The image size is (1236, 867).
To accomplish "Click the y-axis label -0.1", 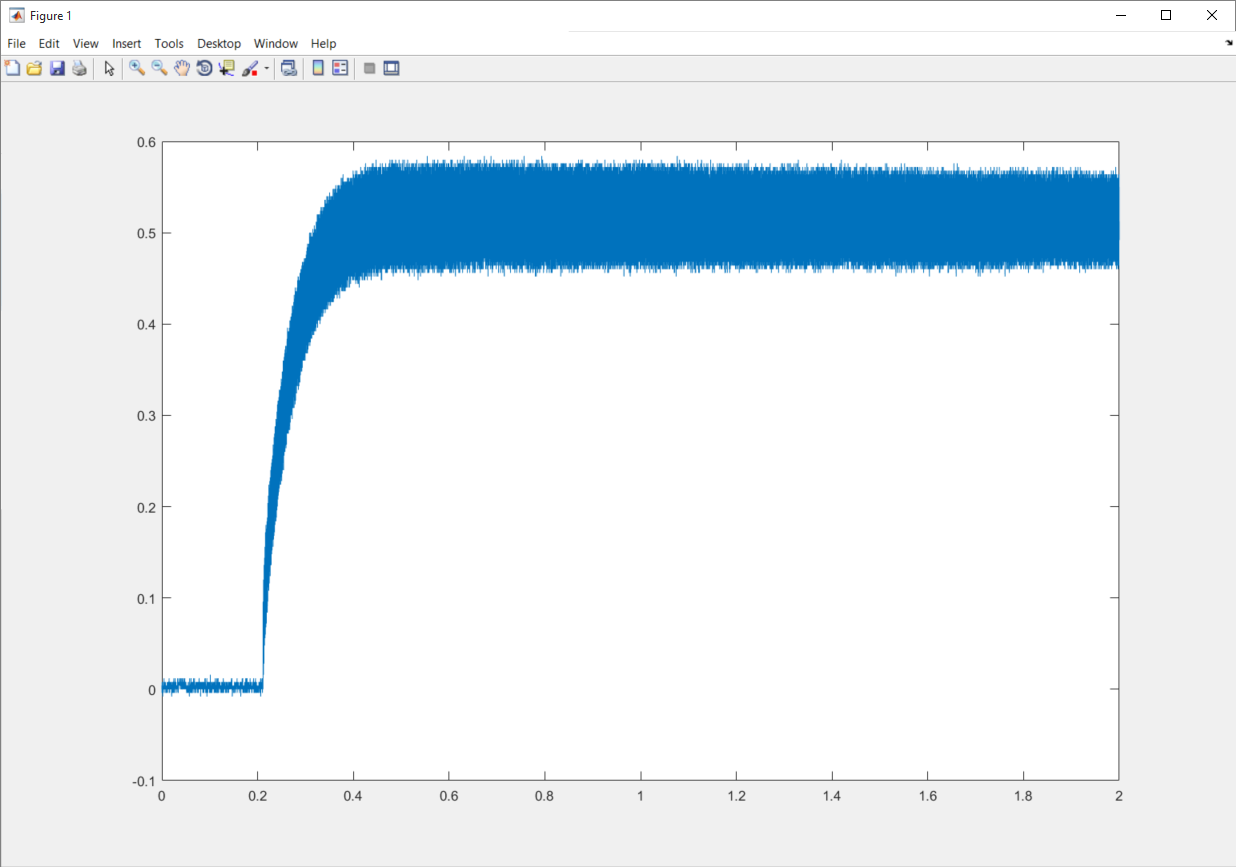I will (145, 780).
